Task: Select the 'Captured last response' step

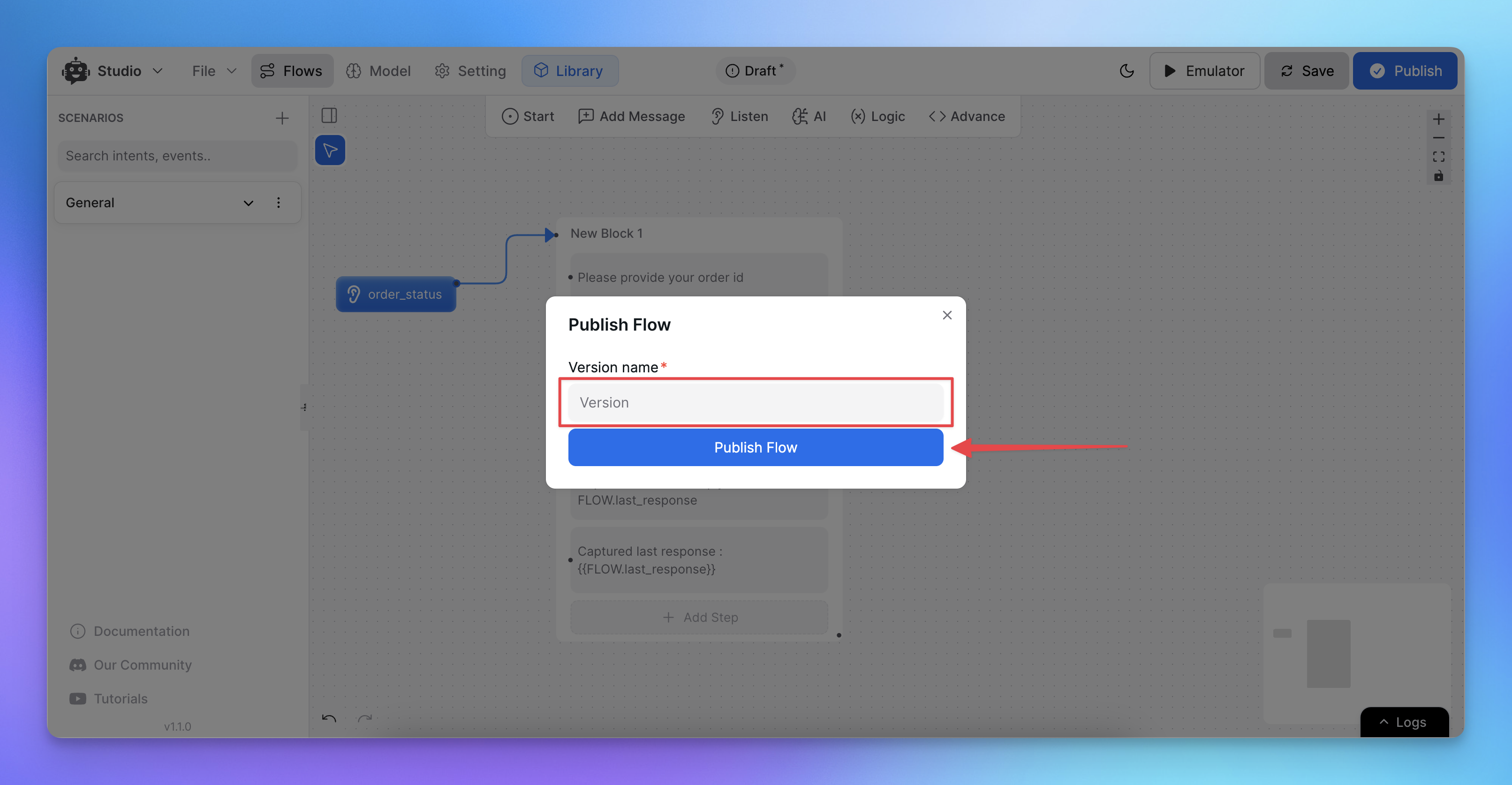Action: tap(699, 560)
